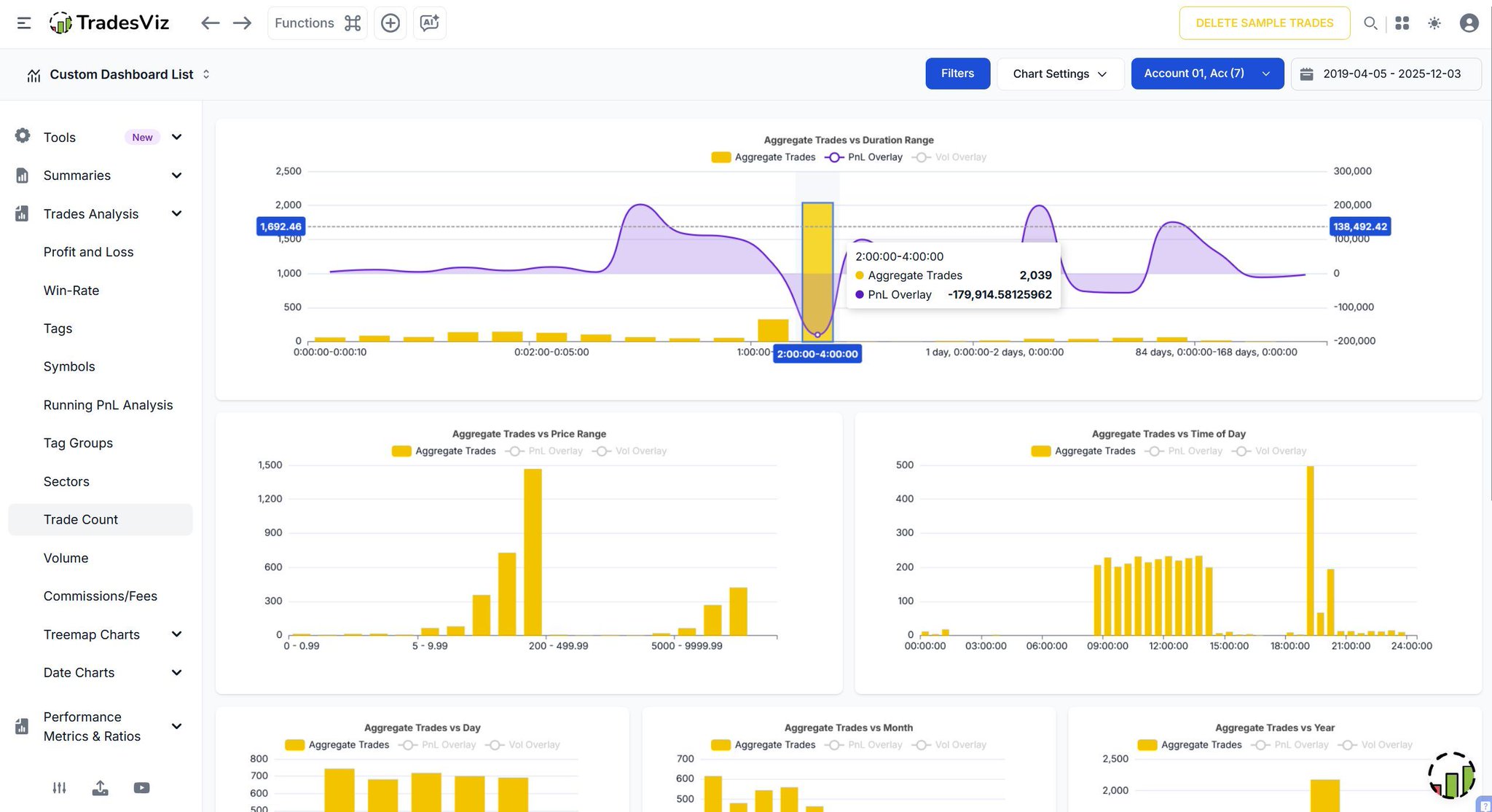Open Running PnL Analysis page

tap(108, 405)
